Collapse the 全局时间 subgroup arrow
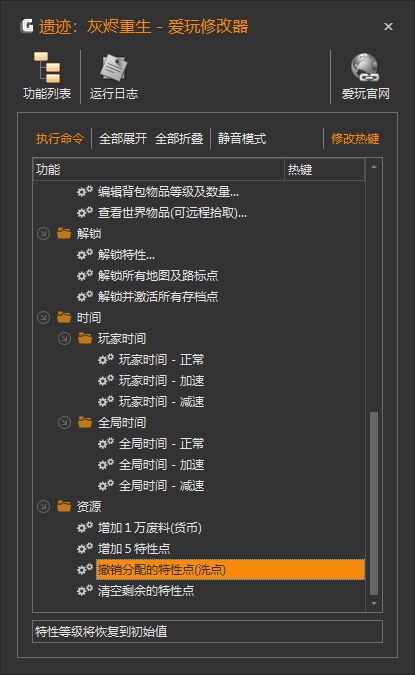Screen dimensions: 415x675 tap(64, 422)
